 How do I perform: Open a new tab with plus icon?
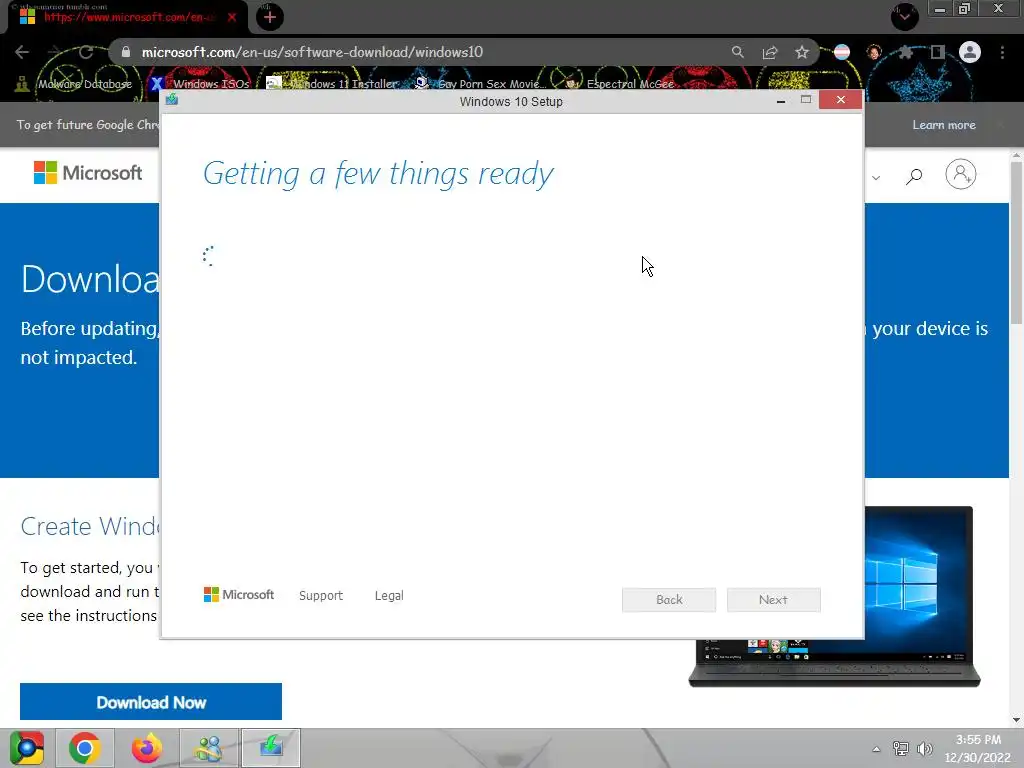click(x=270, y=17)
